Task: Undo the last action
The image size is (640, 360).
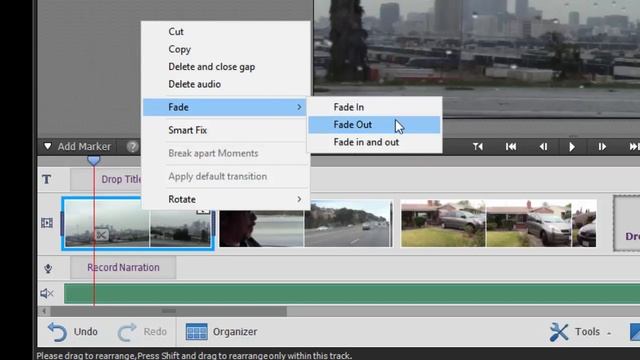Action: [x=73, y=332]
